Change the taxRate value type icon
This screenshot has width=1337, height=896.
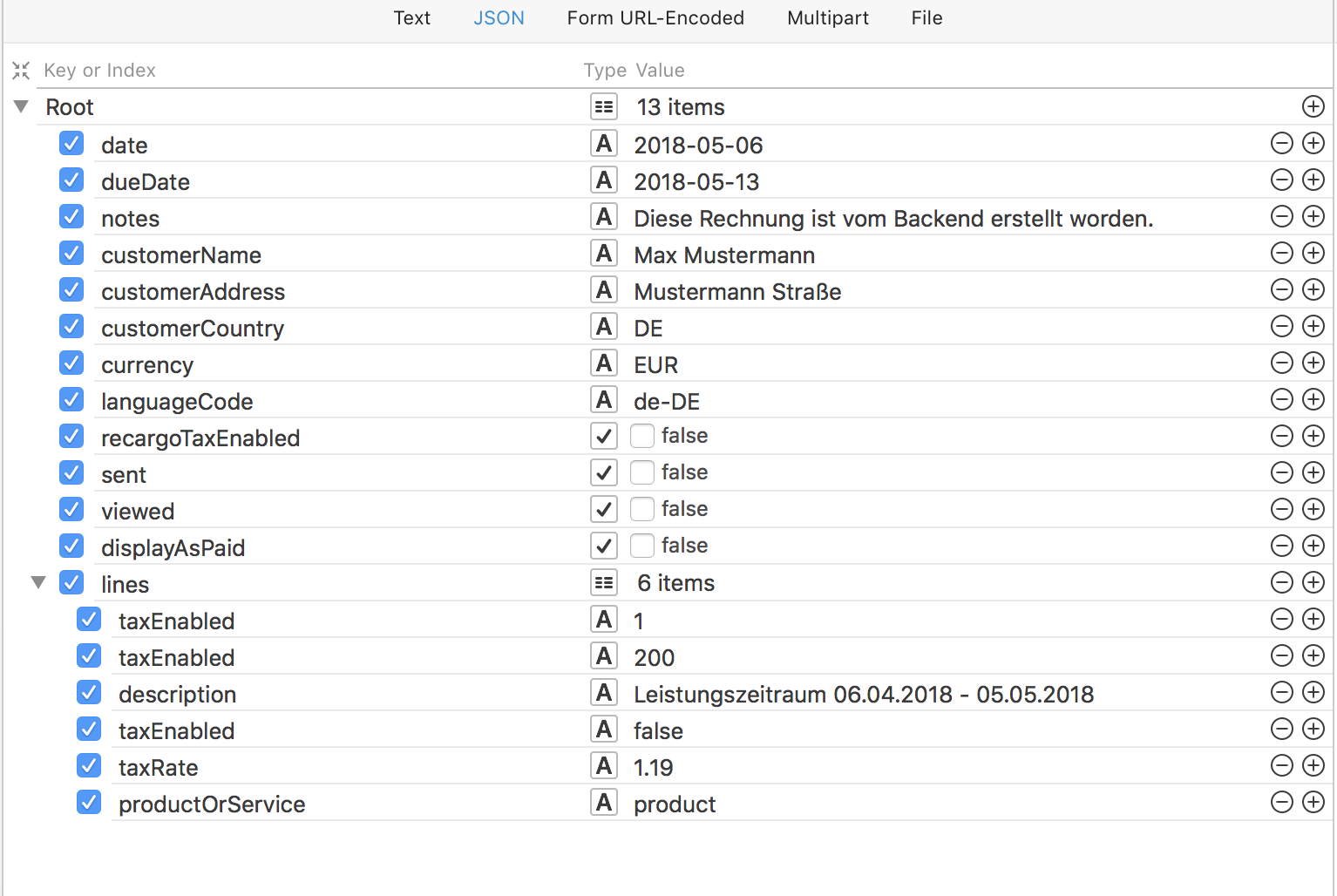604,765
